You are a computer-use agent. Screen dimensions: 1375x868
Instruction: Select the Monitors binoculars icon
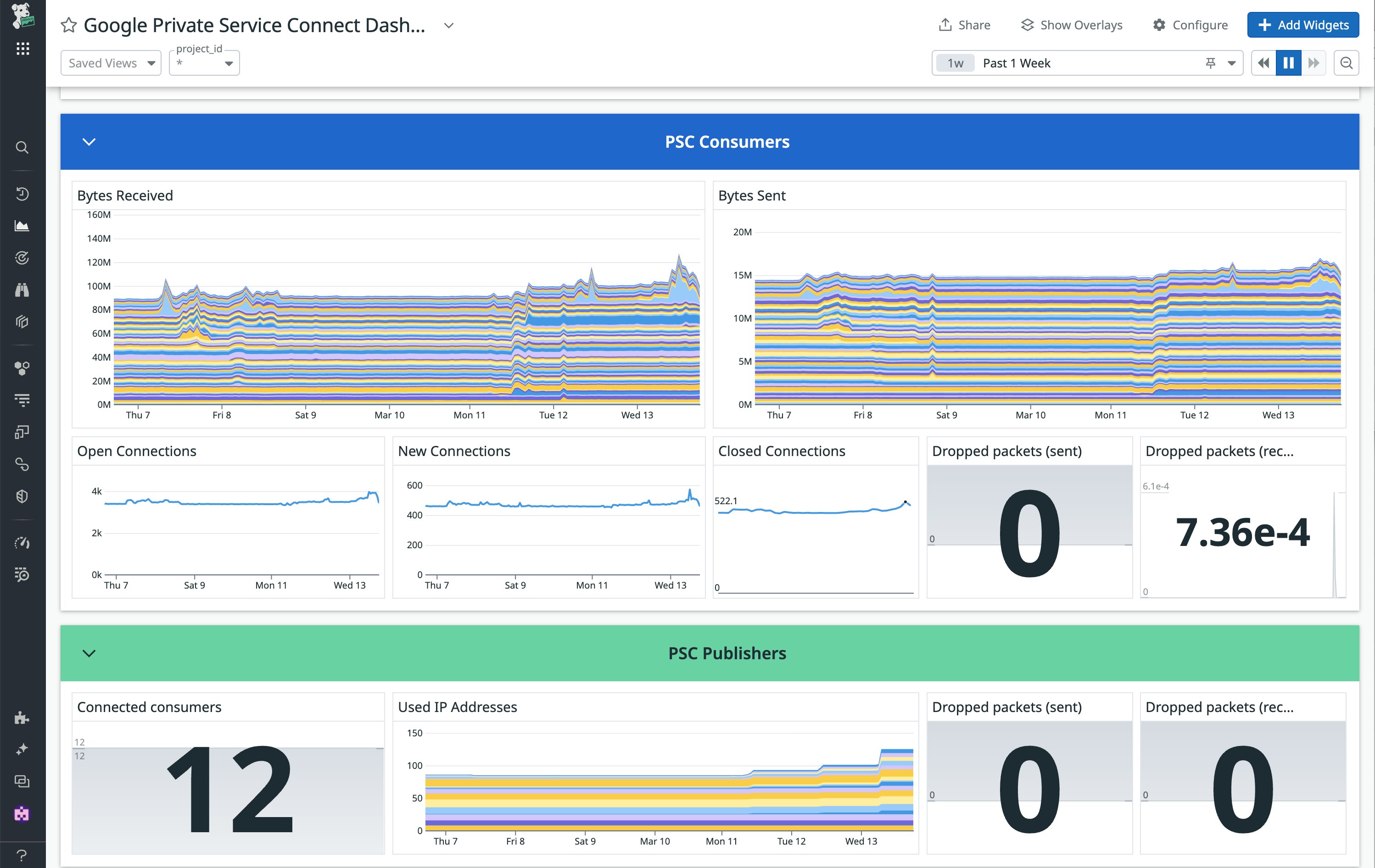pos(22,290)
